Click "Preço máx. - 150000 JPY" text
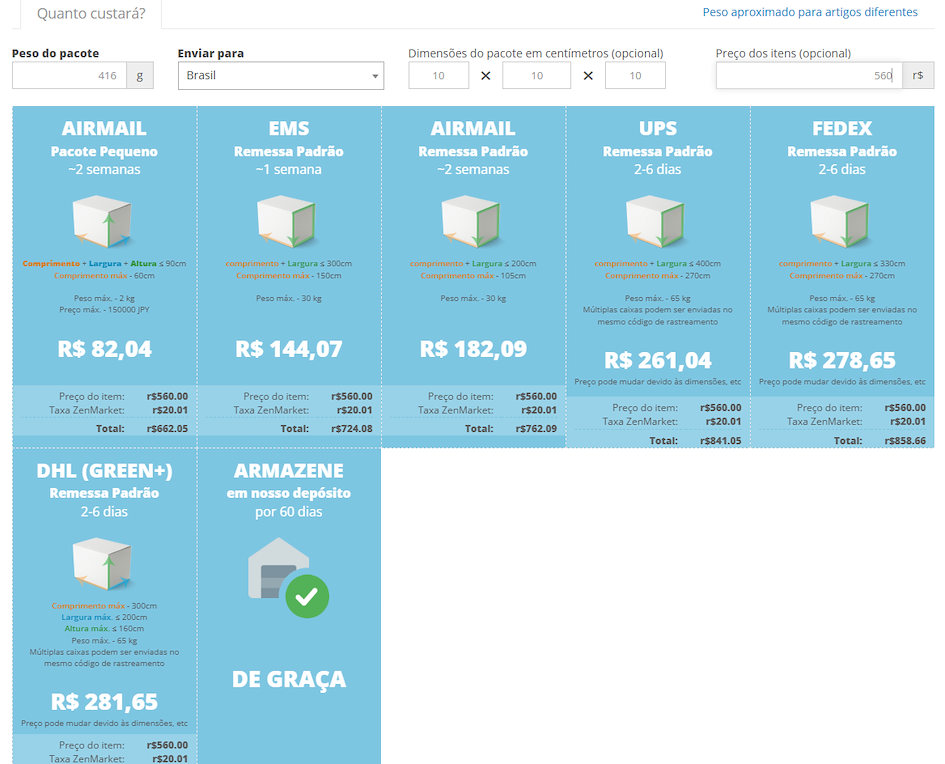 [x=104, y=310]
